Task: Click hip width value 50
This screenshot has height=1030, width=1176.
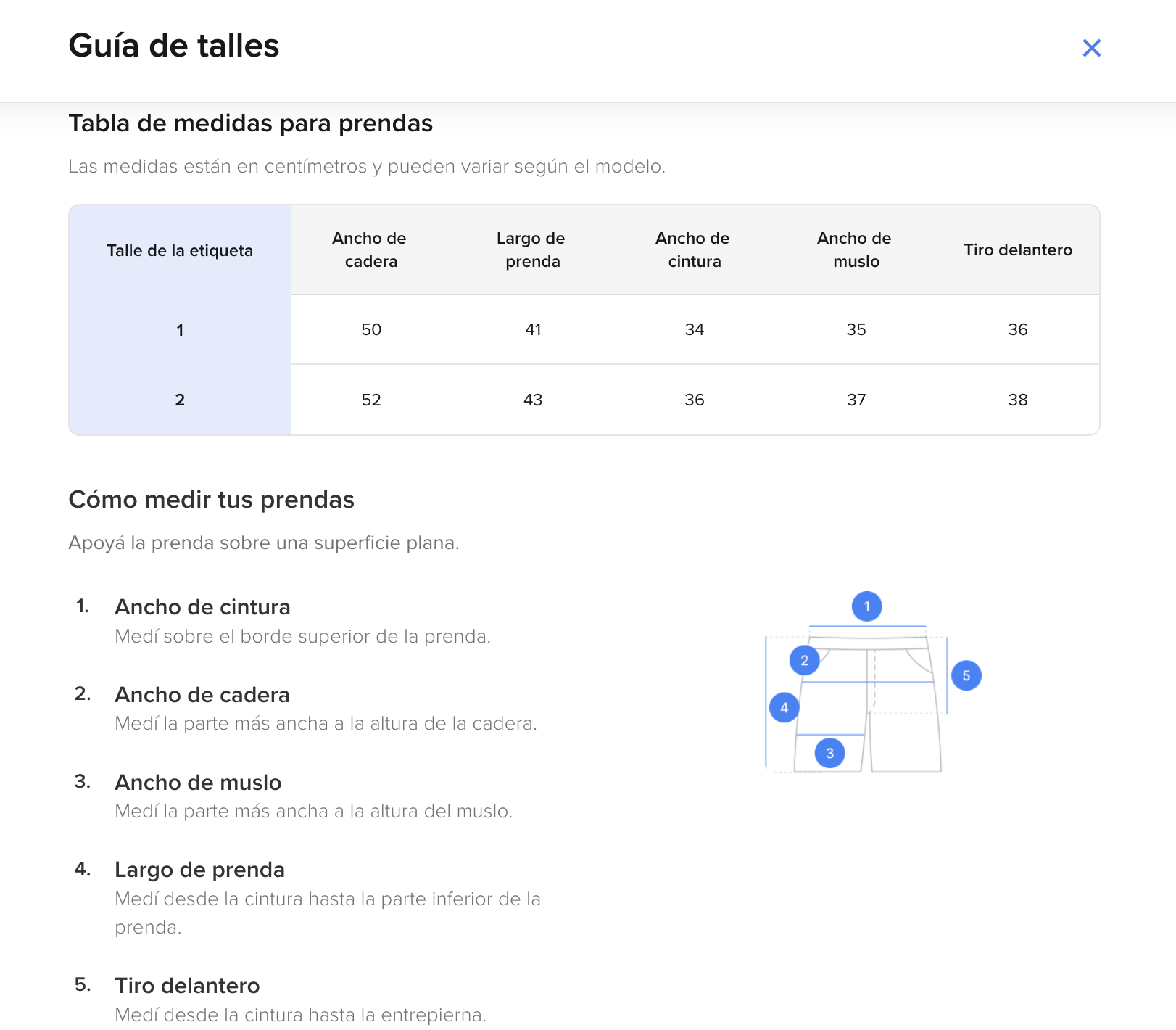Action: pos(370,329)
